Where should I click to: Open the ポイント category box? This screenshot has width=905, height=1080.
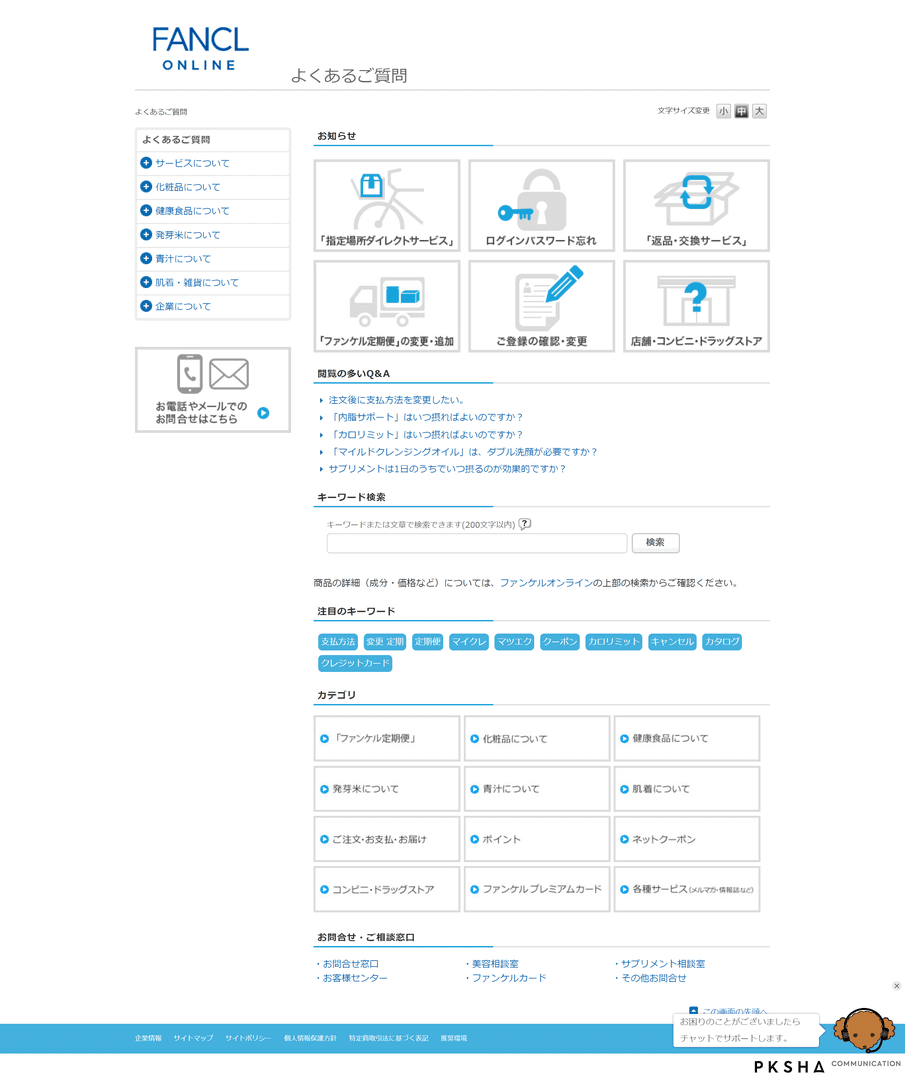tap(537, 839)
